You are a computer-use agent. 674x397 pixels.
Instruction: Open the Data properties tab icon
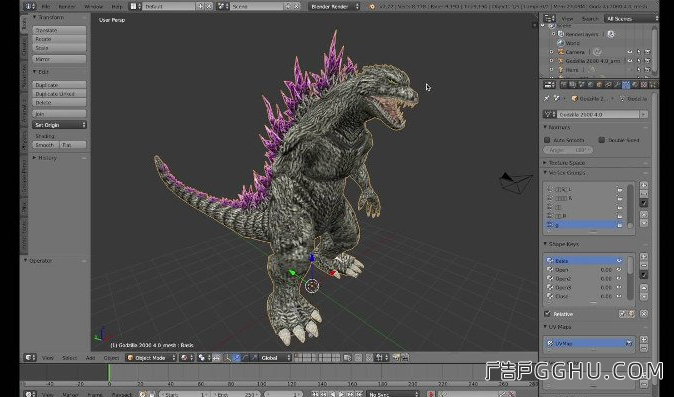click(626, 85)
